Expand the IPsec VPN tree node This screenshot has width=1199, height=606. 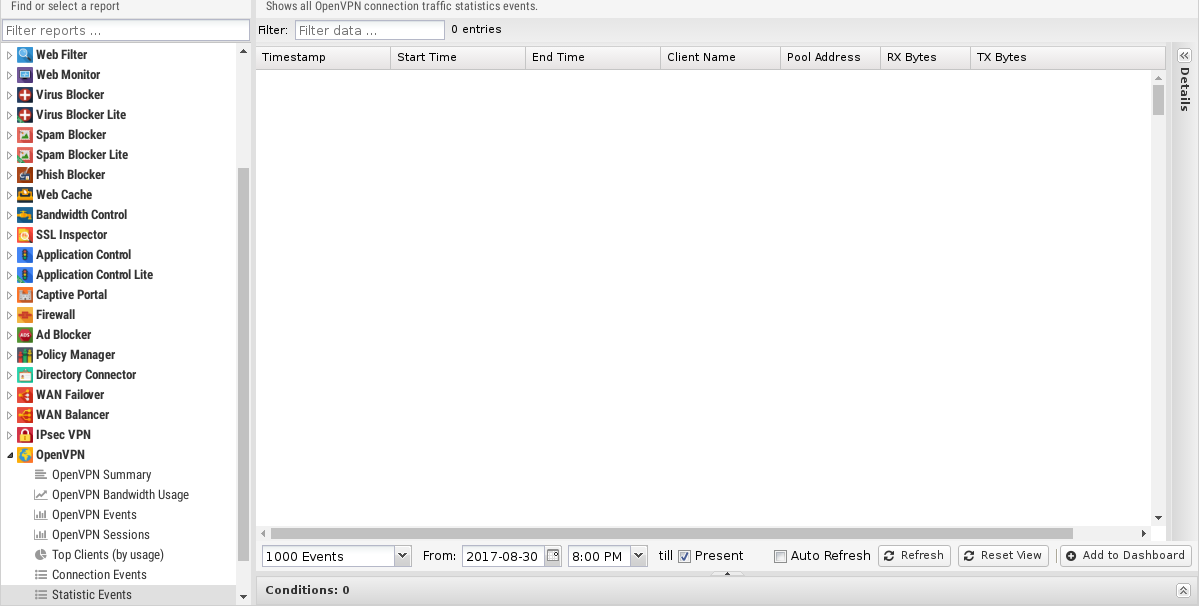pos(9,435)
